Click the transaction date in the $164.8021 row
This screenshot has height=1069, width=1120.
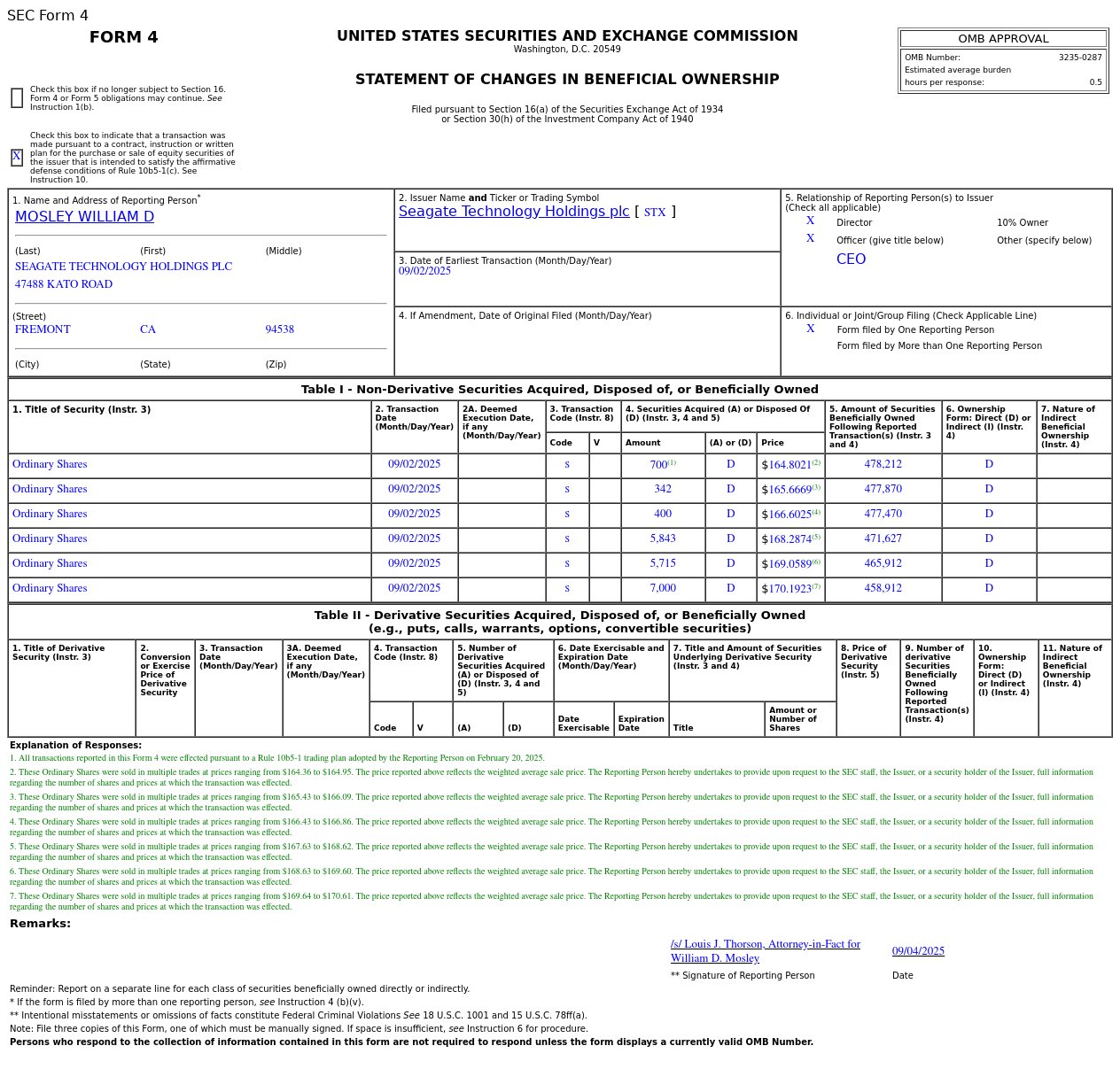point(414,464)
